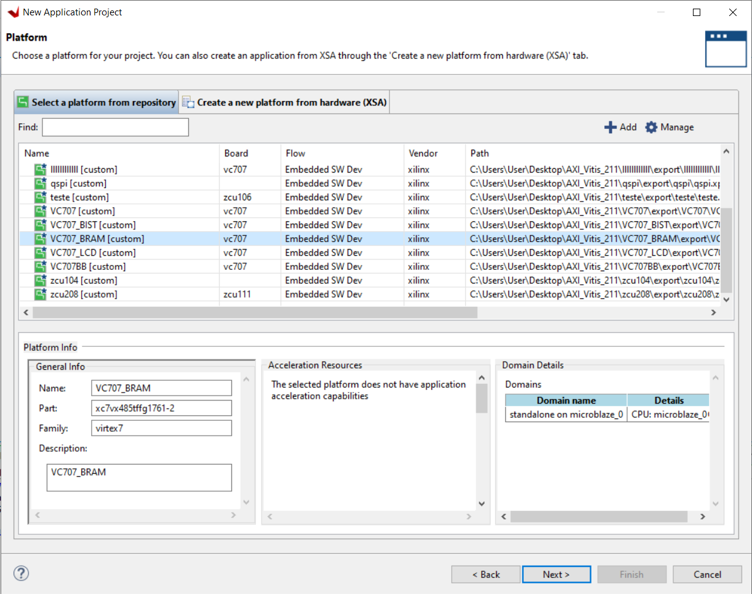The image size is (752, 594).
Task: Click the platform icon of the first [custom] row
Action: (40, 169)
